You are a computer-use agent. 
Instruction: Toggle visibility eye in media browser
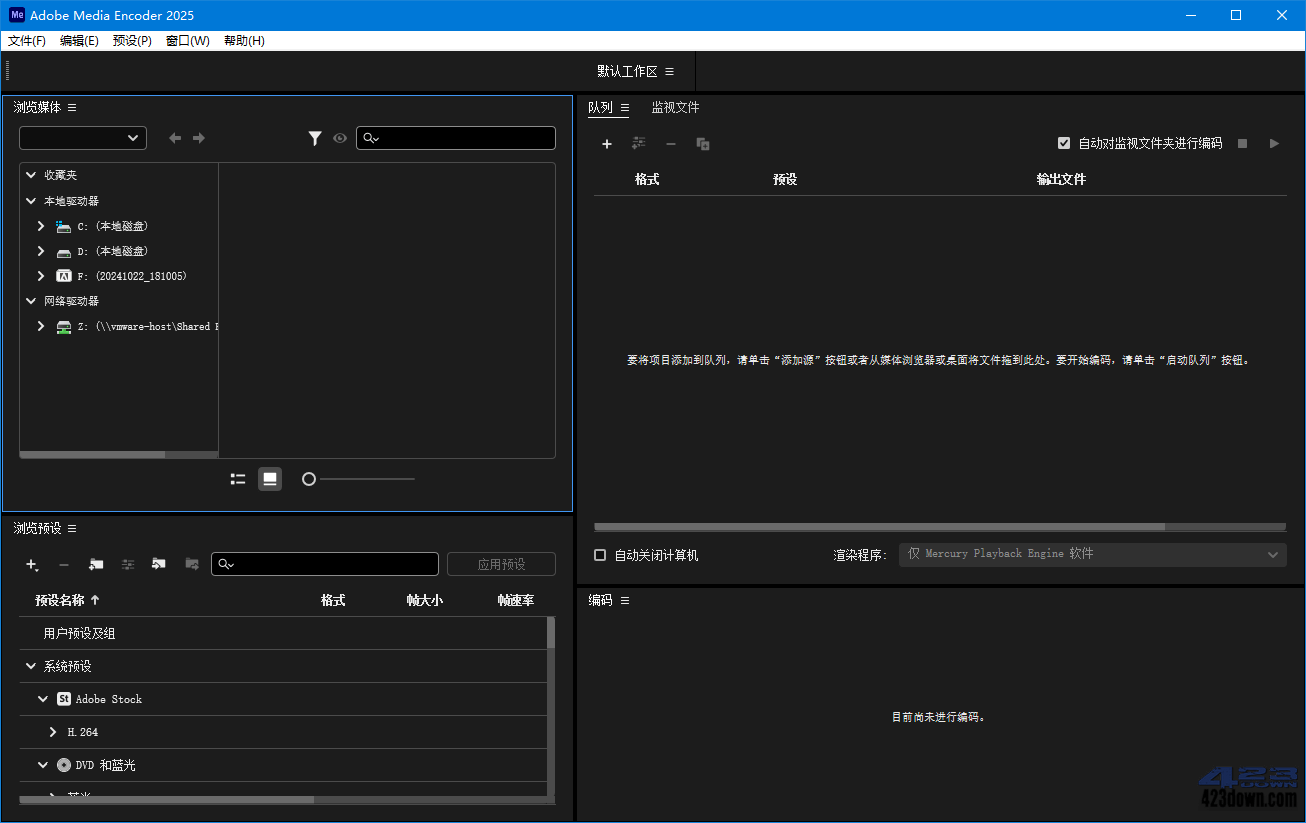tap(340, 138)
